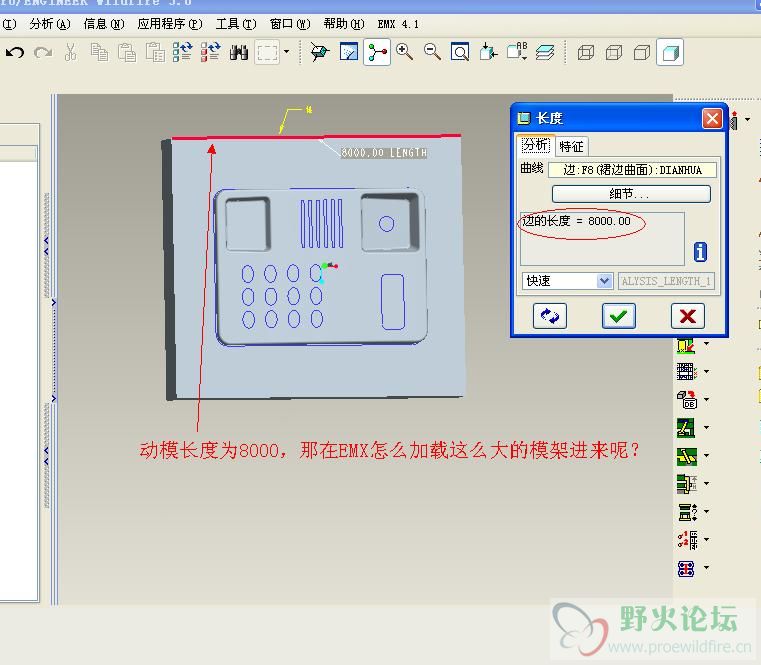
Task: Click the Layers stack icon
Action: click(x=545, y=52)
